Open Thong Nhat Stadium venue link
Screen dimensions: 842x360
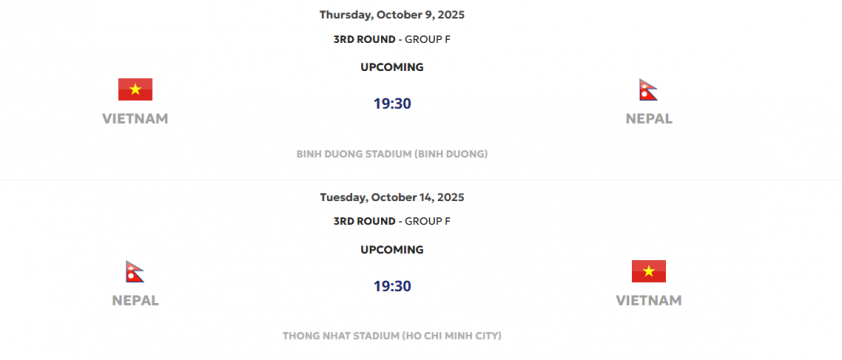tap(392, 336)
